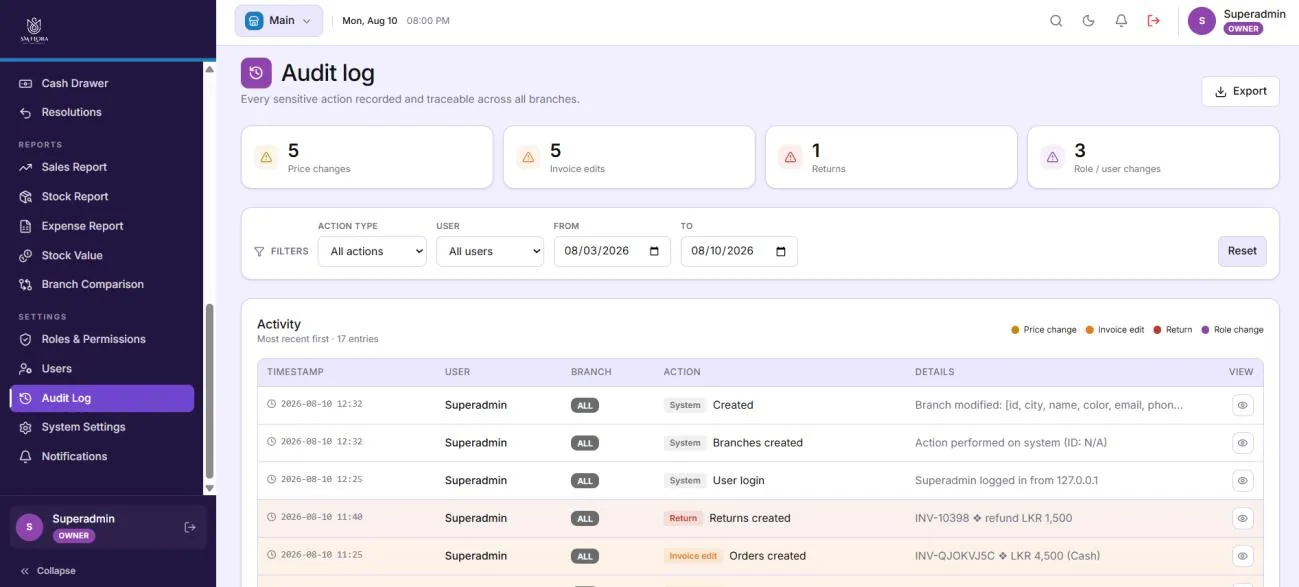Click the To date field
The width and height of the screenshot is (1299, 587).
coord(739,251)
